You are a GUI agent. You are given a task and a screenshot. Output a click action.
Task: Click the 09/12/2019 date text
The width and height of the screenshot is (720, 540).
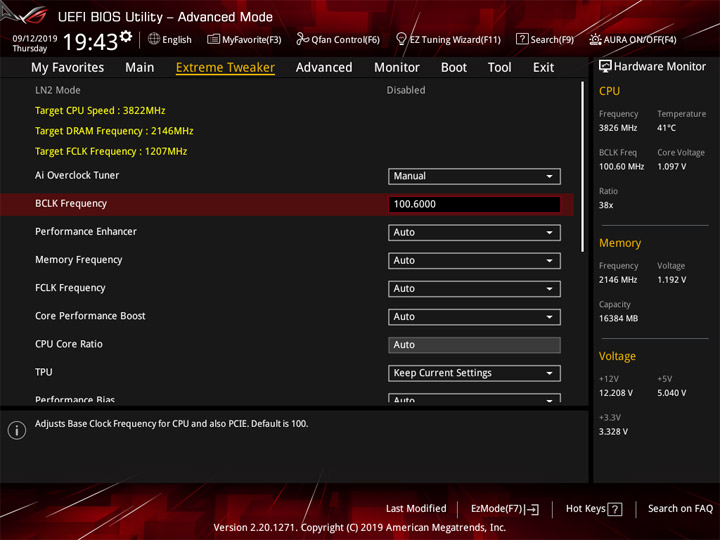click(34, 38)
